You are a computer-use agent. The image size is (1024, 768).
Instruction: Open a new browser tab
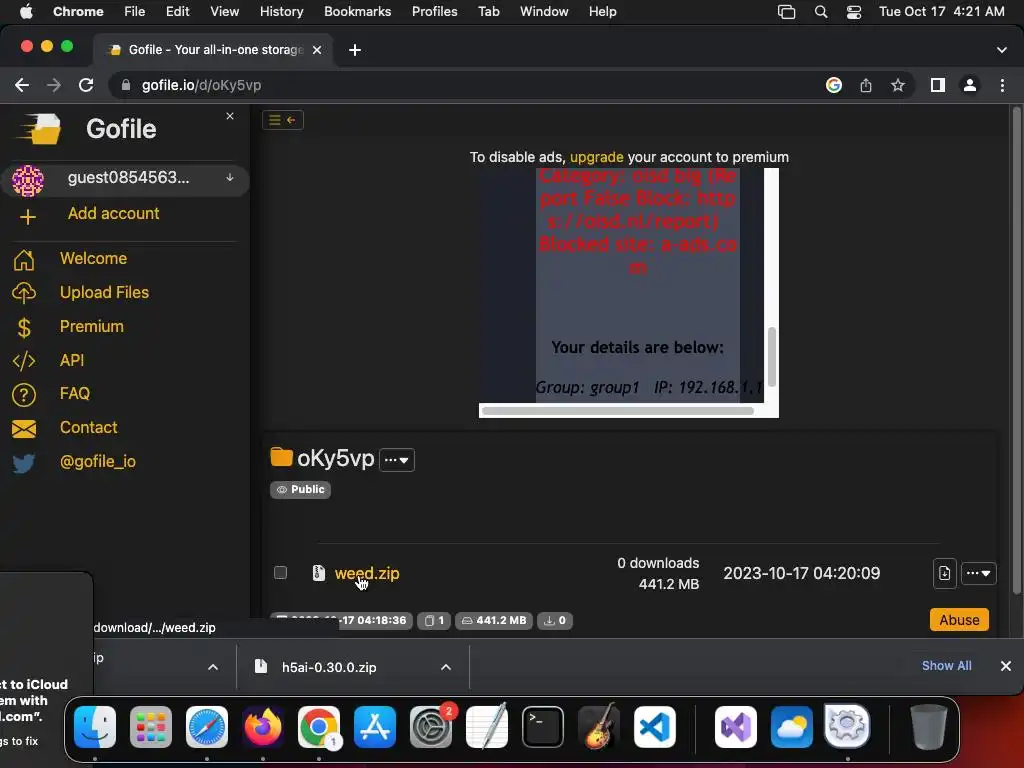pyautogui.click(x=355, y=50)
